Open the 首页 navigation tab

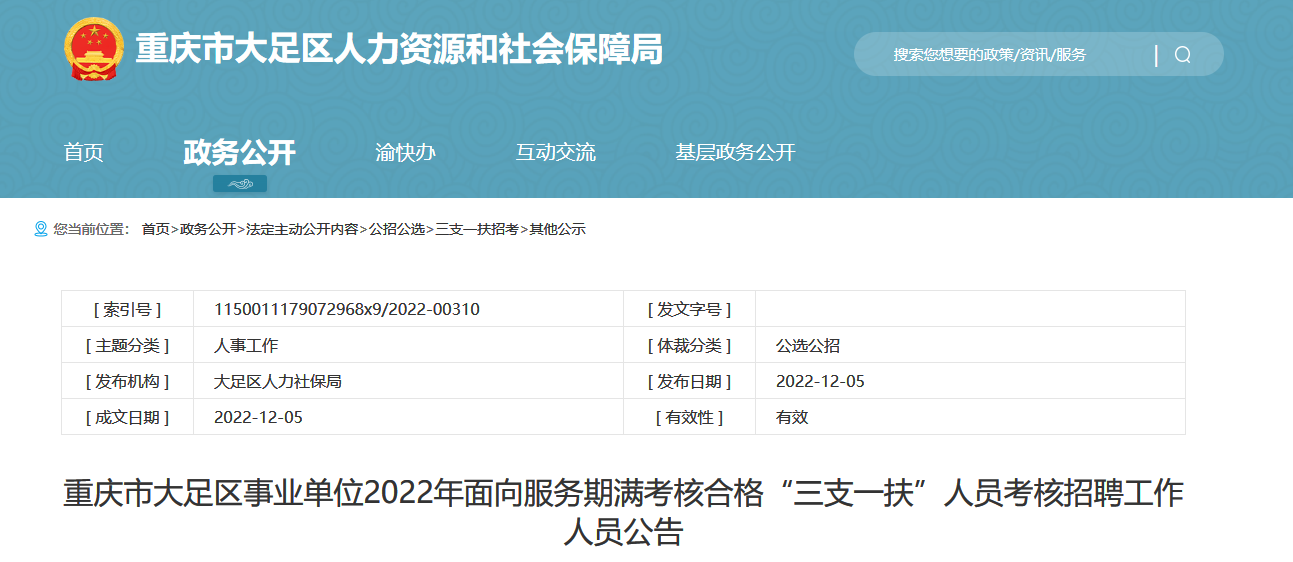click(x=84, y=152)
